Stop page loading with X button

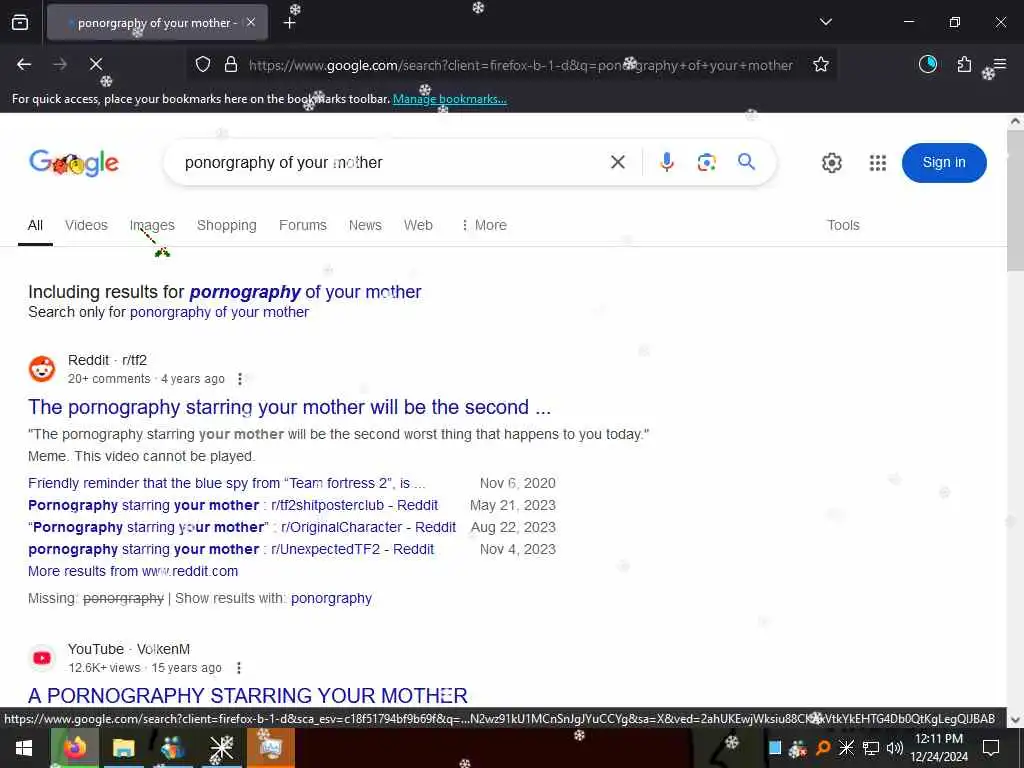pyautogui.click(x=95, y=64)
